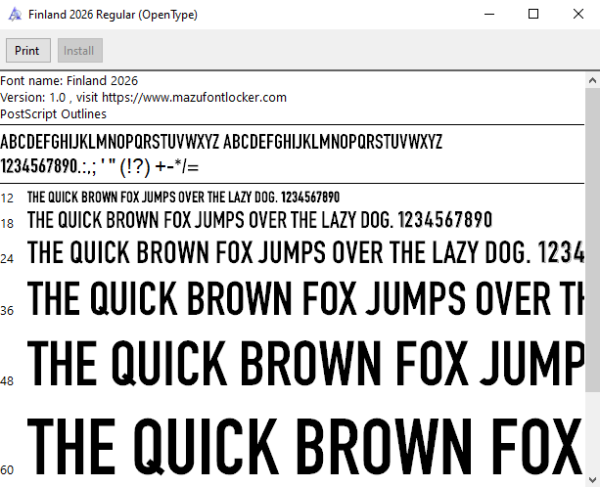Image resolution: width=600 pixels, height=487 pixels.
Task: Click the vertical scrollbar thumb
Action: (592, 240)
